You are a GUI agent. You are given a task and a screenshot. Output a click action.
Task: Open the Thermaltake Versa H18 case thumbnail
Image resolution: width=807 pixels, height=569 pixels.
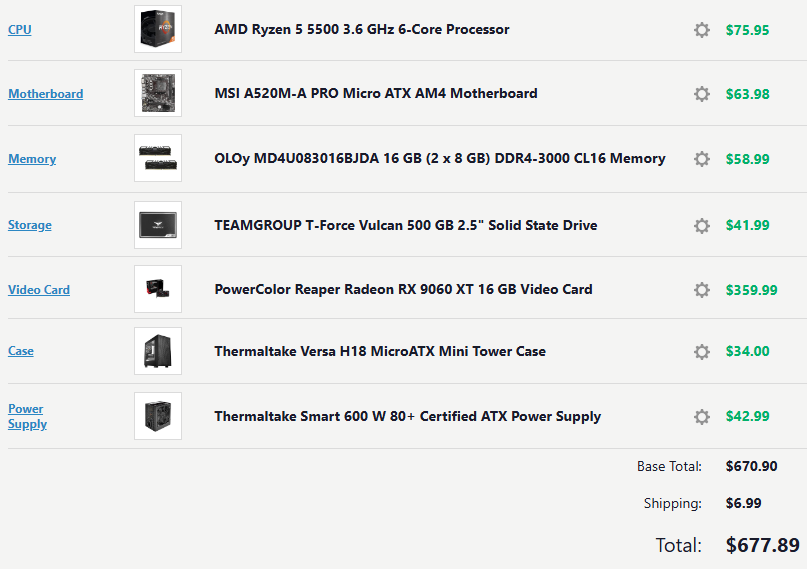158,351
